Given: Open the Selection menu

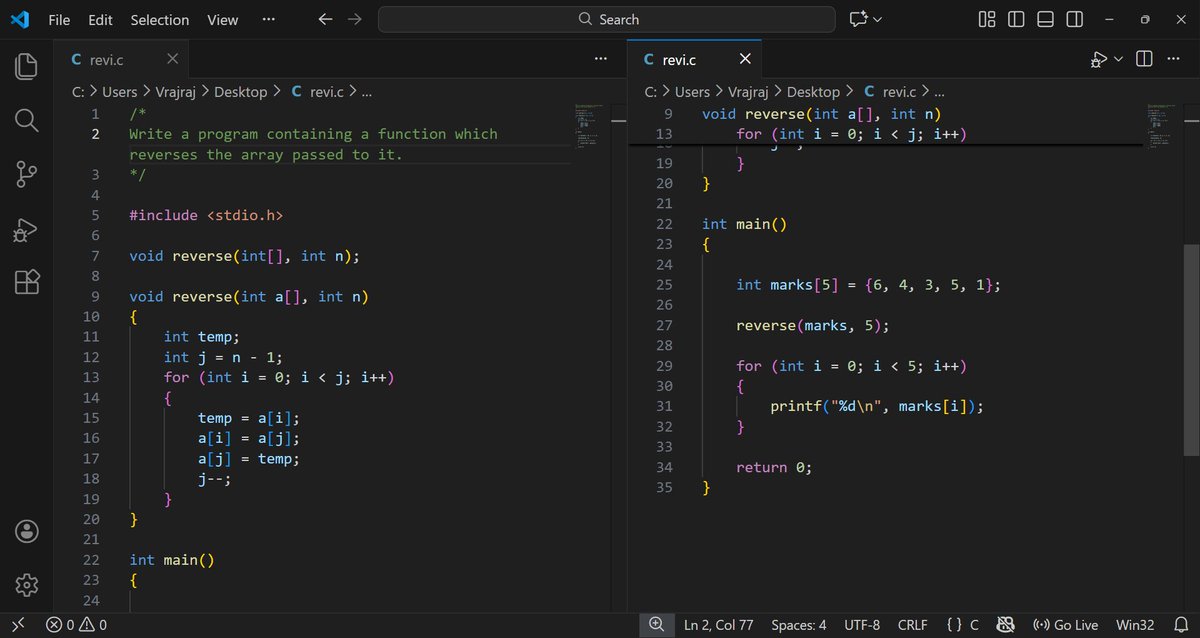Looking at the screenshot, I should click(x=160, y=19).
